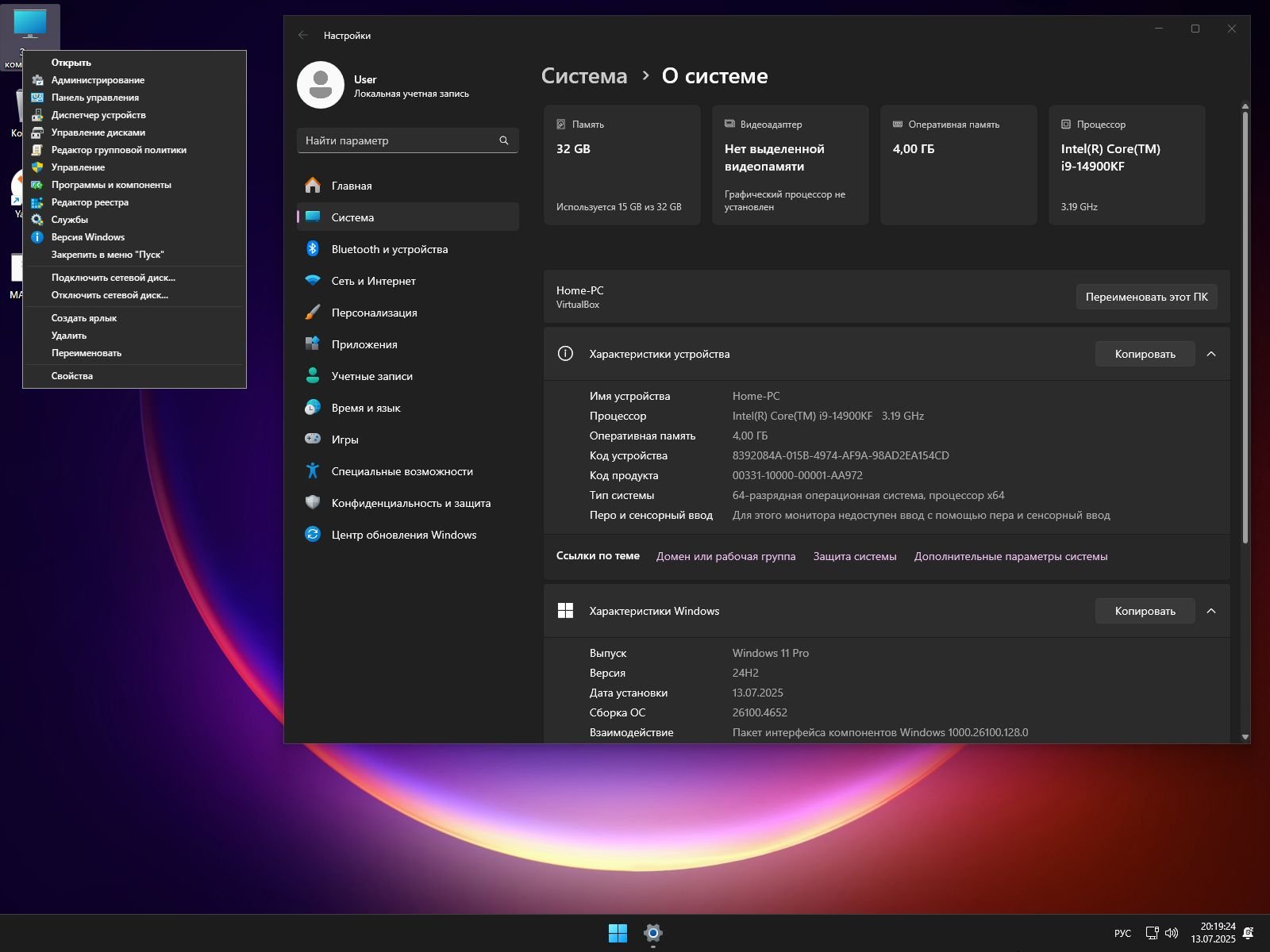Click the Выпуск value Windows 11 Pro
Image resolution: width=1270 pixels, height=952 pixels.
[771, 653]
